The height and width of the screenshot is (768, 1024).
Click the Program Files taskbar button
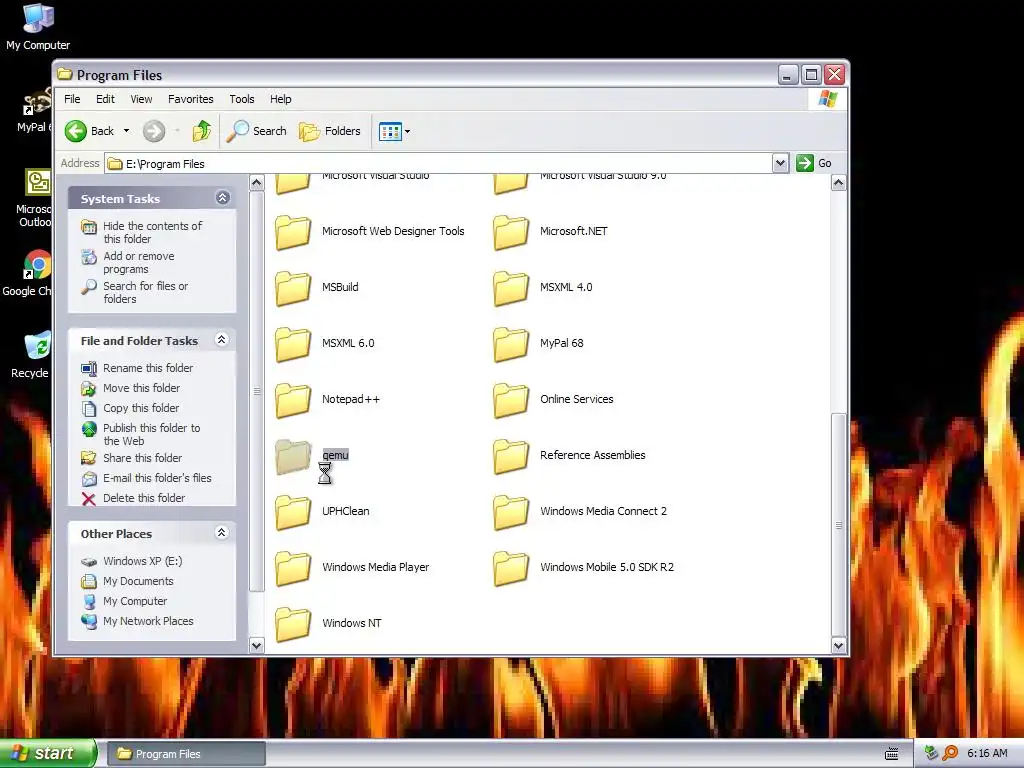(185, 754)
